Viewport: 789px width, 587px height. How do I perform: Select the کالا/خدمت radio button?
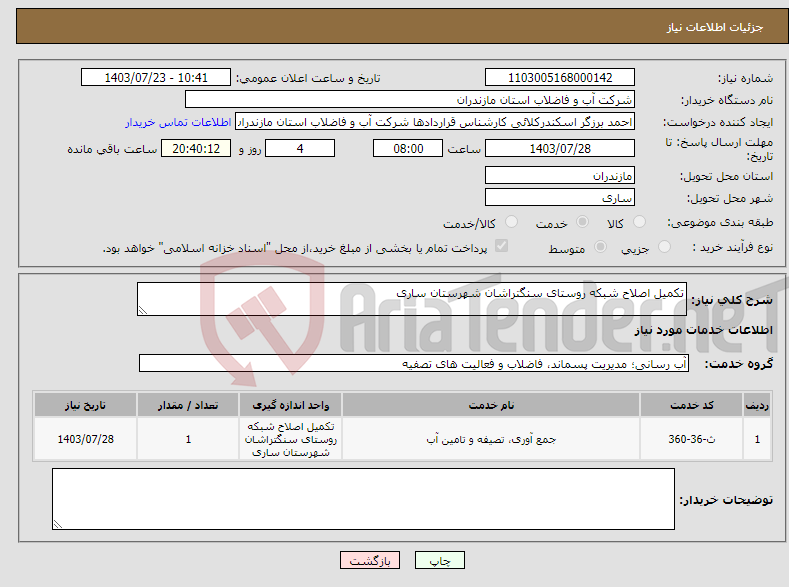511,222
